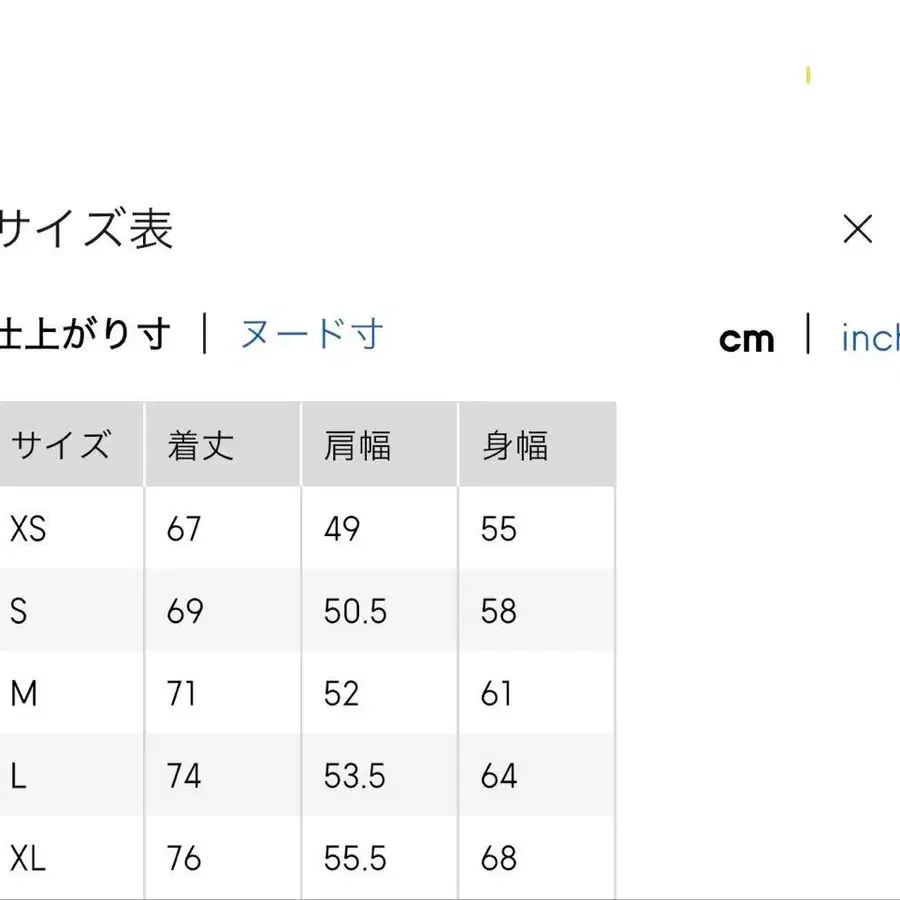Image resolution: width=900 pixels, height=900 pixels.
Task: Switch measurements to ヌード寸 view
Action: tap(310, 335)
